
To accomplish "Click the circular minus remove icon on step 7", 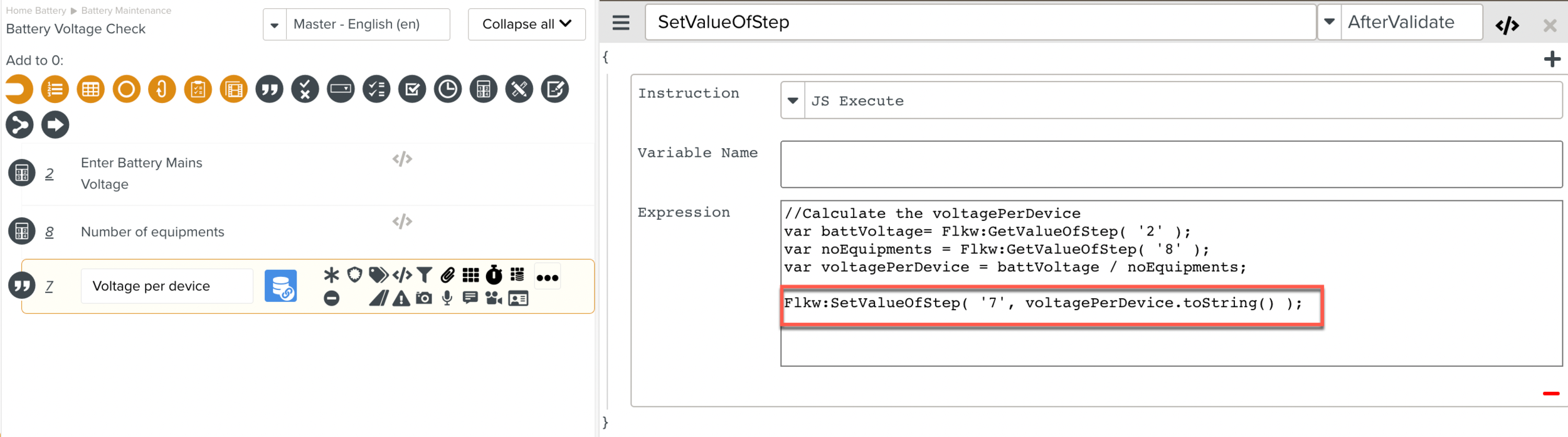I will pyautogui.click(x=332, y=298).
